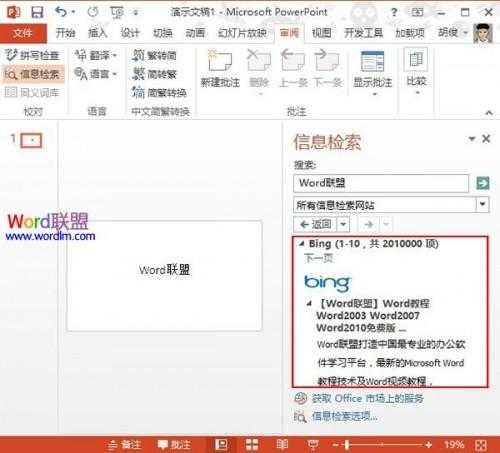The width and height of the screenshot is (500, 453).
Task: Switch to the Design (设计) tab
Action: [x=130, y=33]
